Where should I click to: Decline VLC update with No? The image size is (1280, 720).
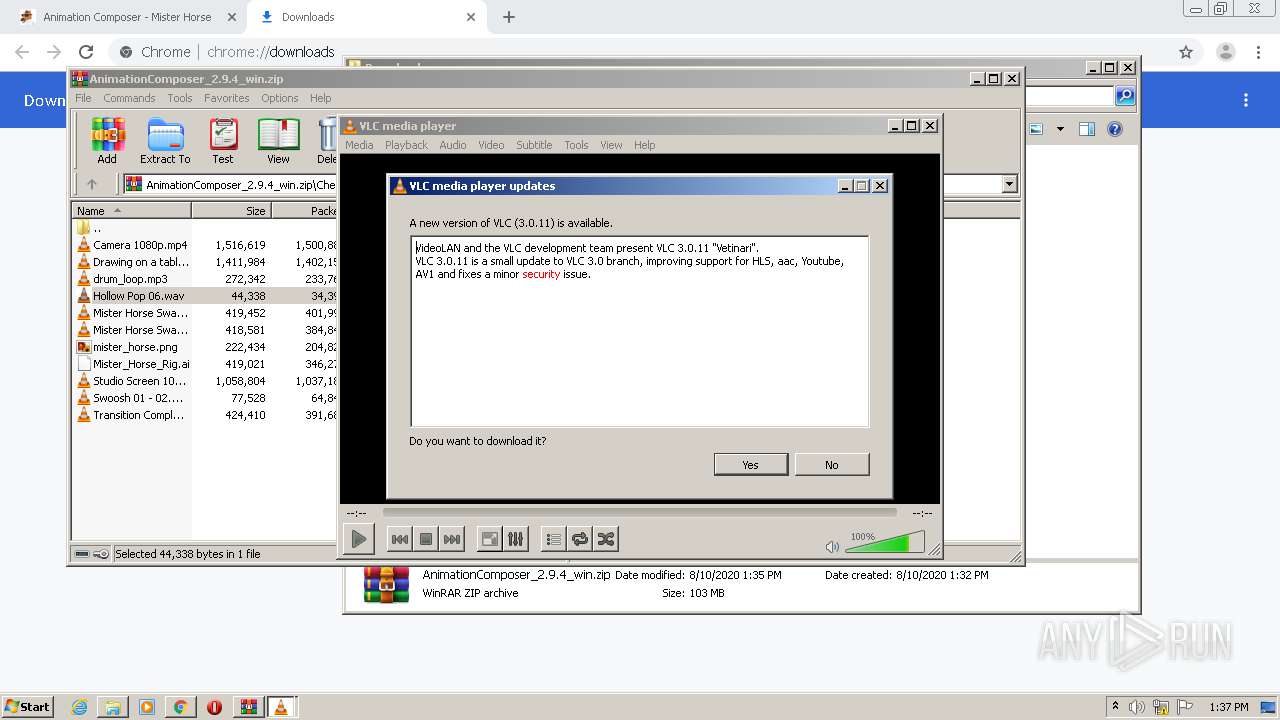pos(832,464)
